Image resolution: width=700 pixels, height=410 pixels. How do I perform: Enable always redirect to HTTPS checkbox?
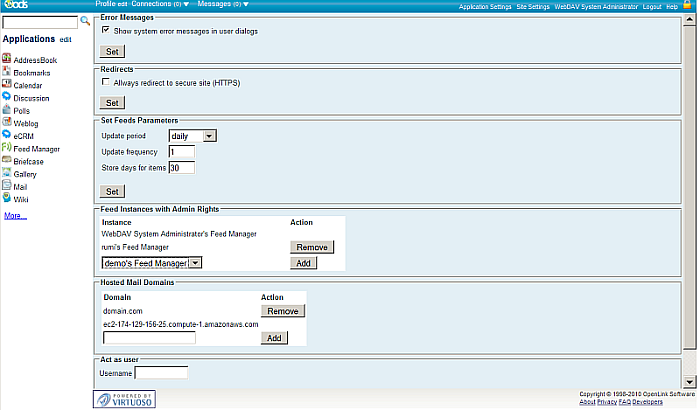pos(106,82)
